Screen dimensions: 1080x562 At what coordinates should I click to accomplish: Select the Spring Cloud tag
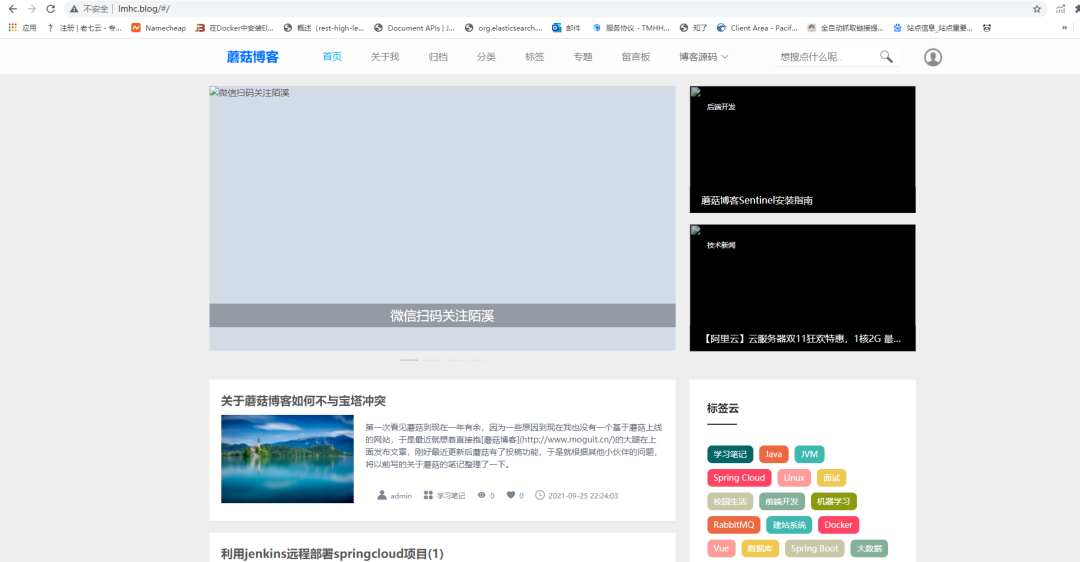pyautogui.click(x=739, y=478)
